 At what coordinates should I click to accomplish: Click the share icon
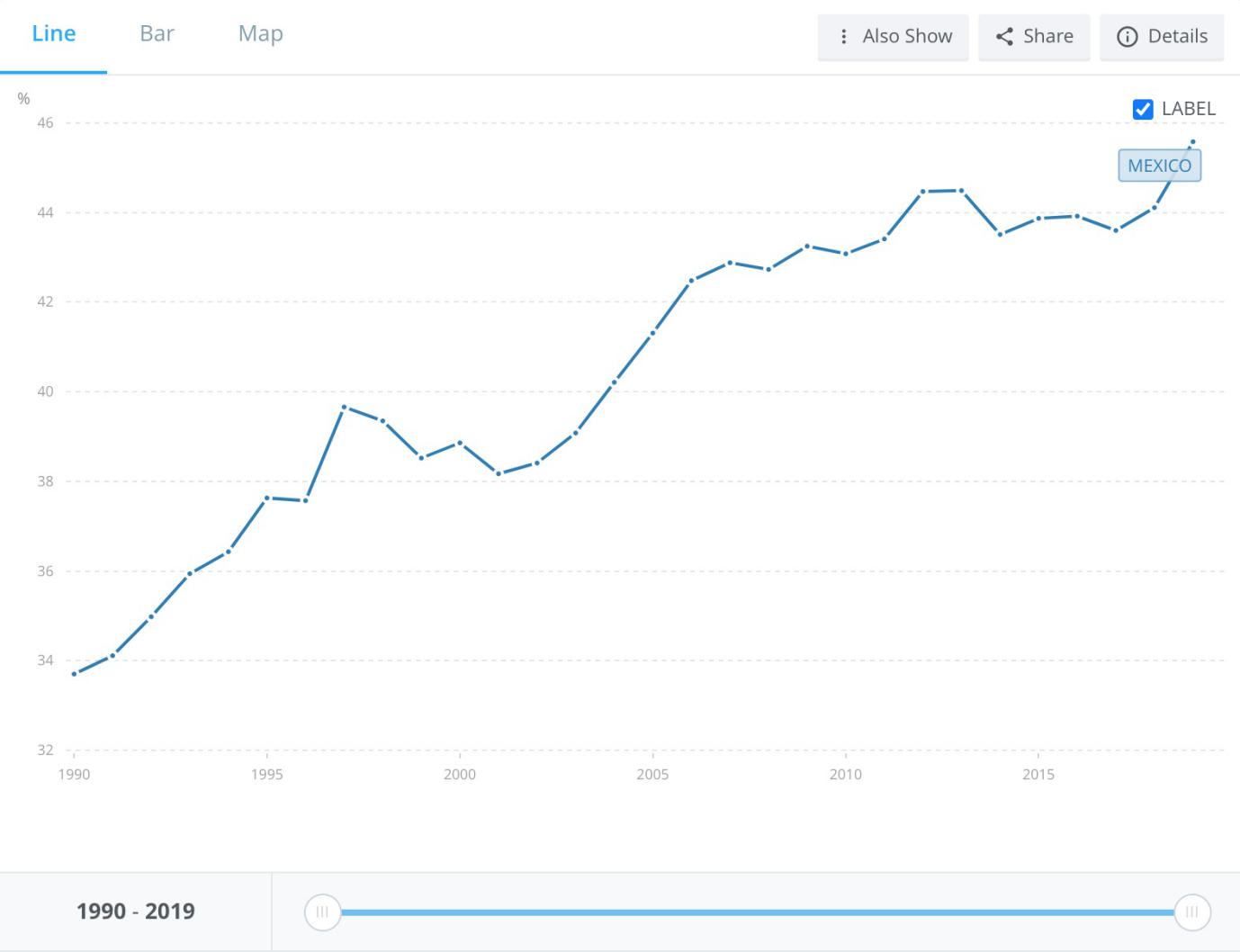tap(1004, 36)
